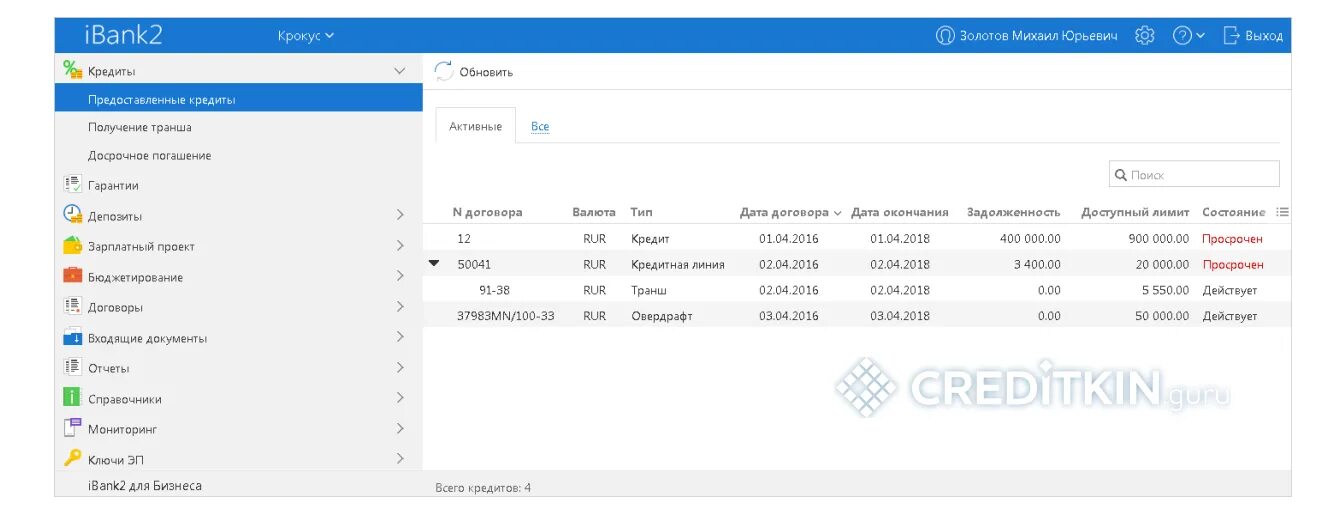
Task: Click the 400 000.00 debt value
Action: click(x=1030, y=239)
